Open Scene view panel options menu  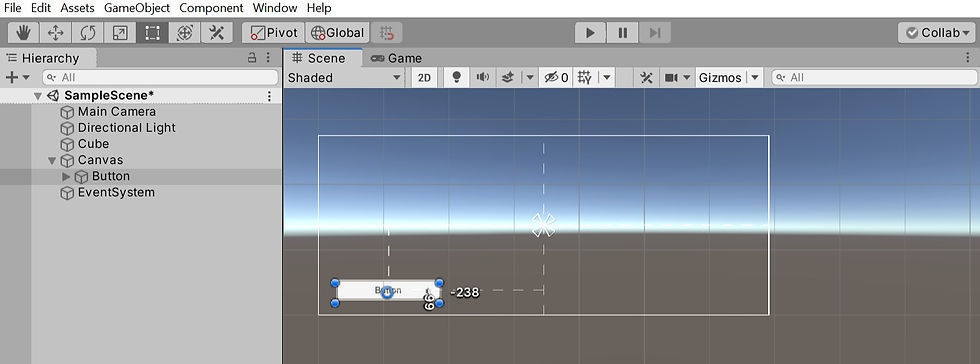pyautogui.click(x=968, y=58)
